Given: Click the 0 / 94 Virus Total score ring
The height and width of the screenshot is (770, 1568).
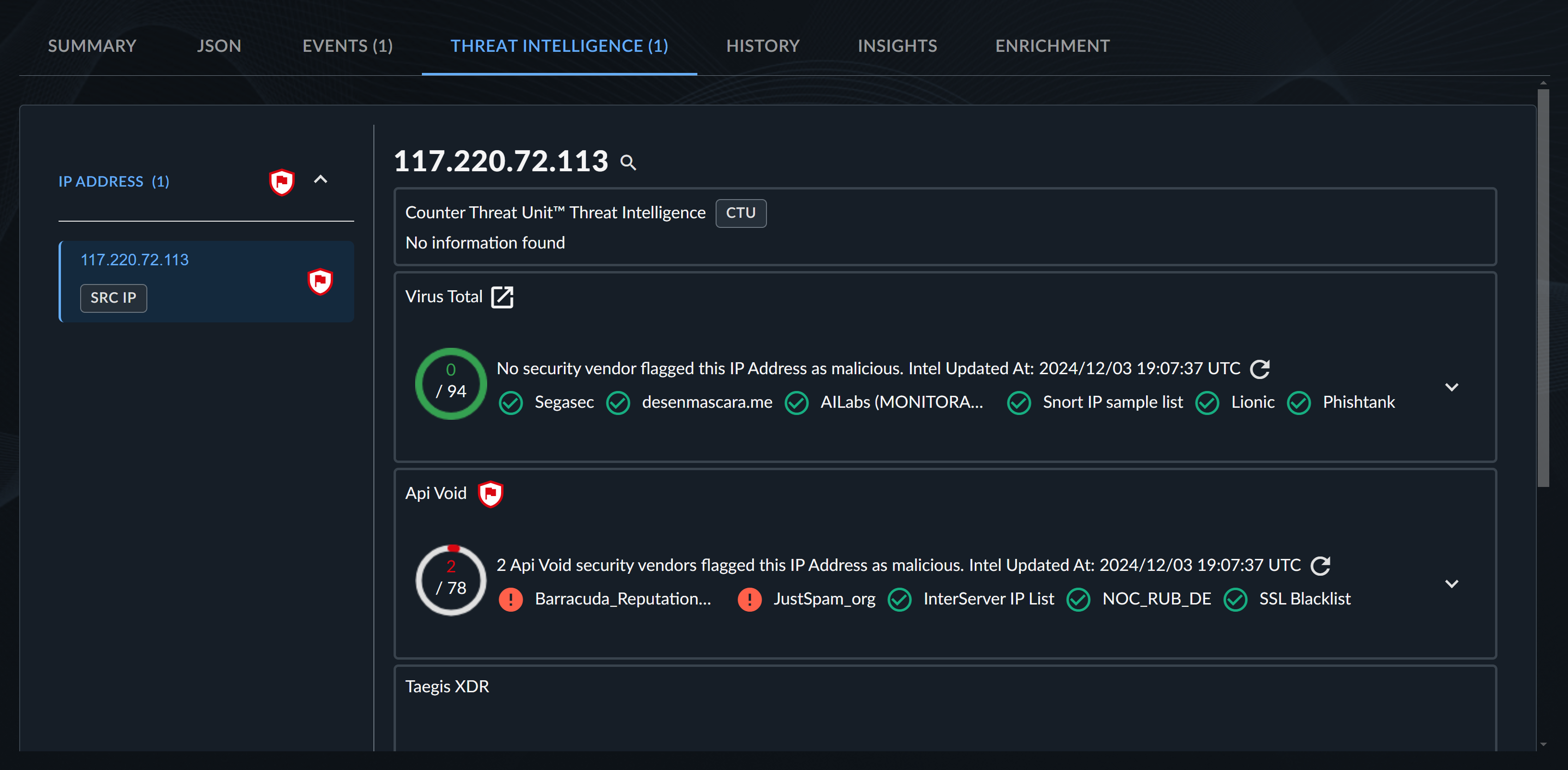Looking at the screenshot, I should (451, 383).
